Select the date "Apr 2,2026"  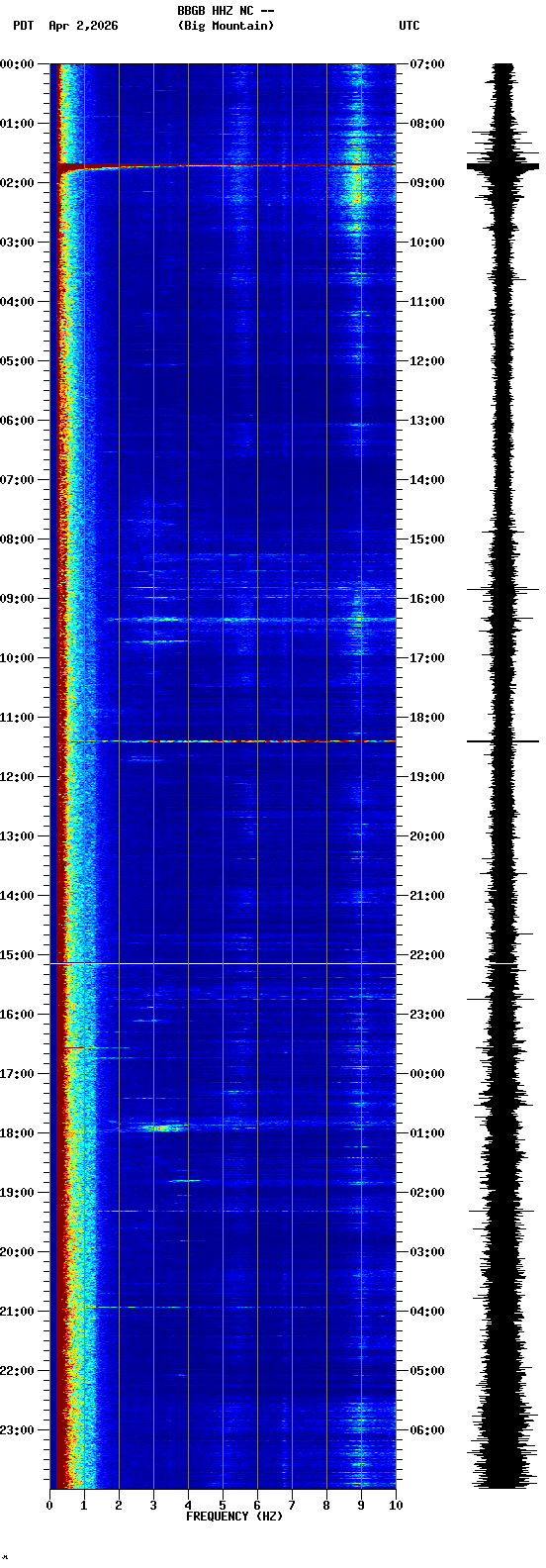click(x=83, y=26)
